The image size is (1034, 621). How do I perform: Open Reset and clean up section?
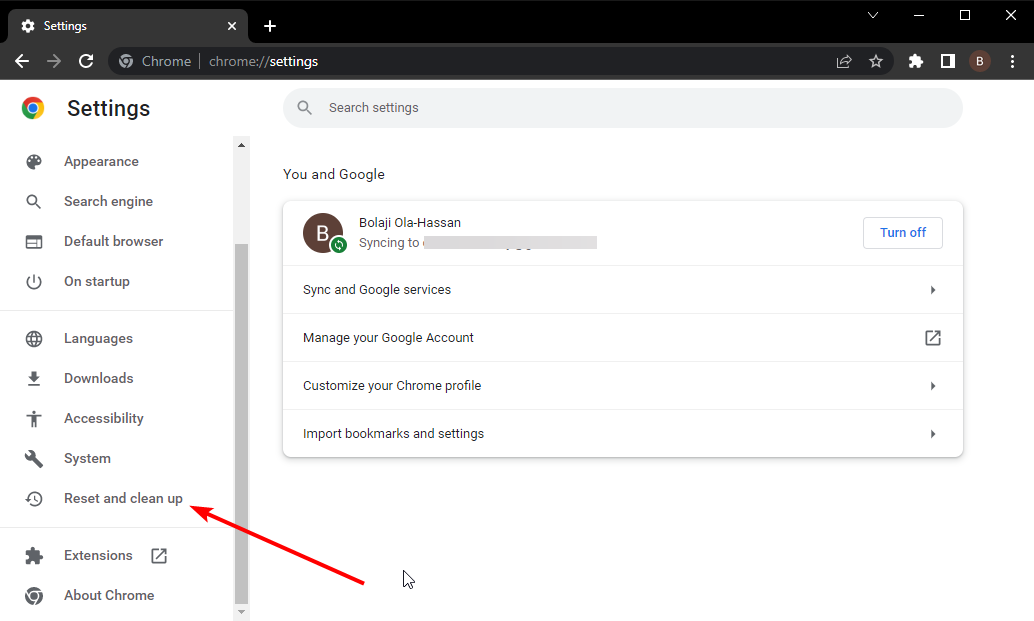[122, 498]
